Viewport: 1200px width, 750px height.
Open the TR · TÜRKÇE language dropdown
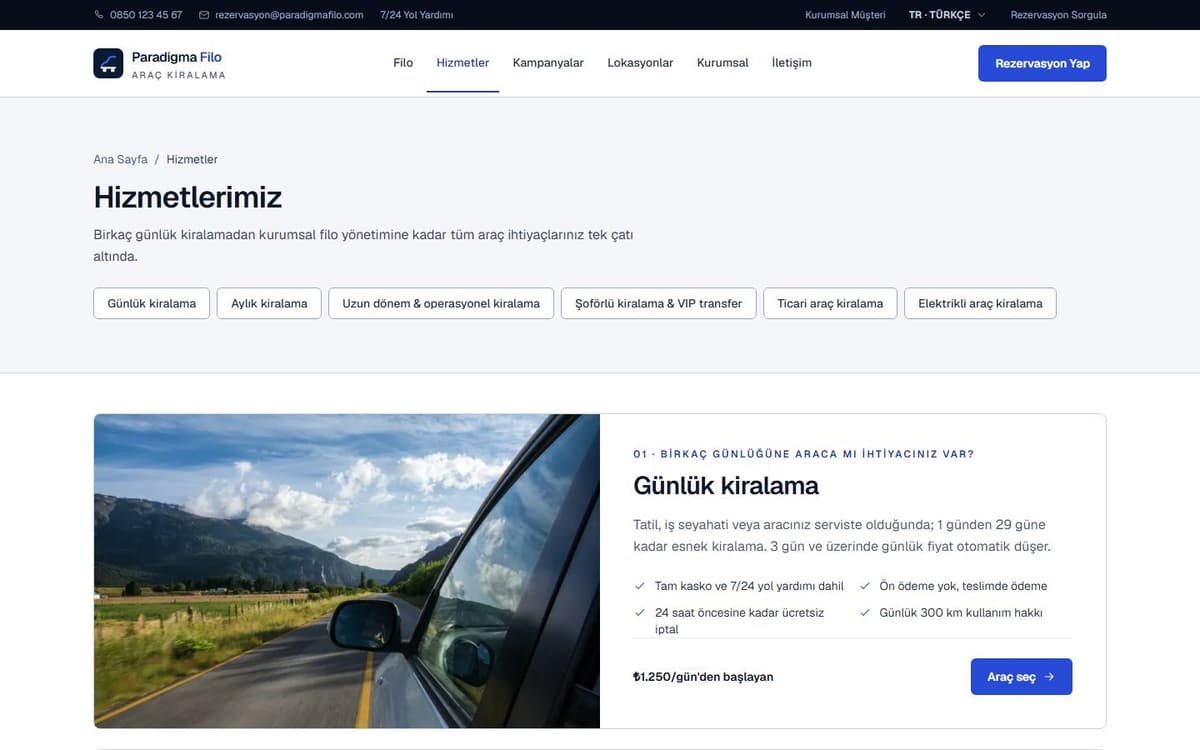[x=947, y=15]
